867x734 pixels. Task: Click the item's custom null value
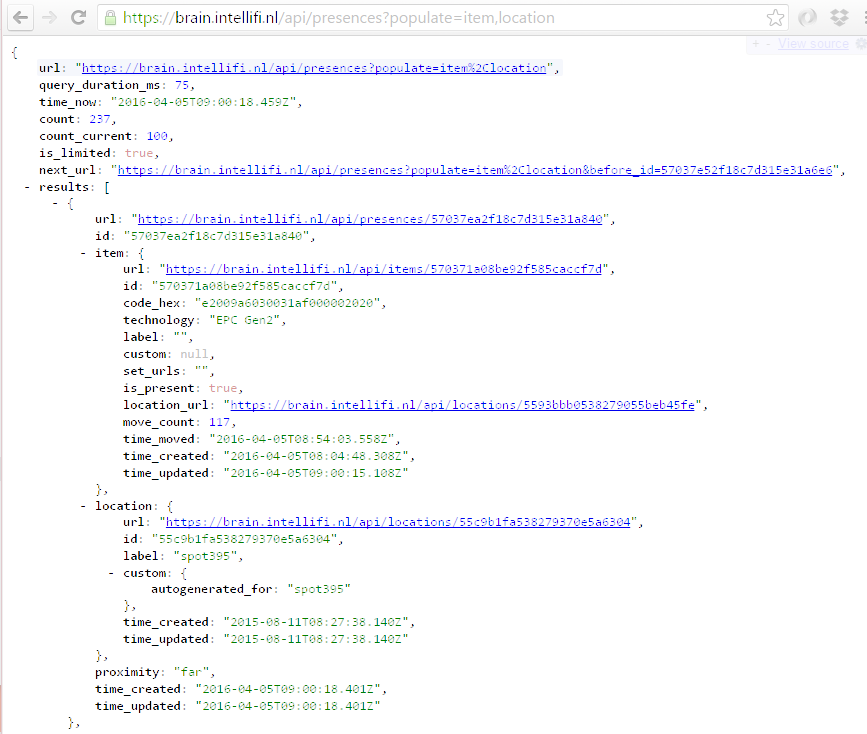[x=194, y=354]
